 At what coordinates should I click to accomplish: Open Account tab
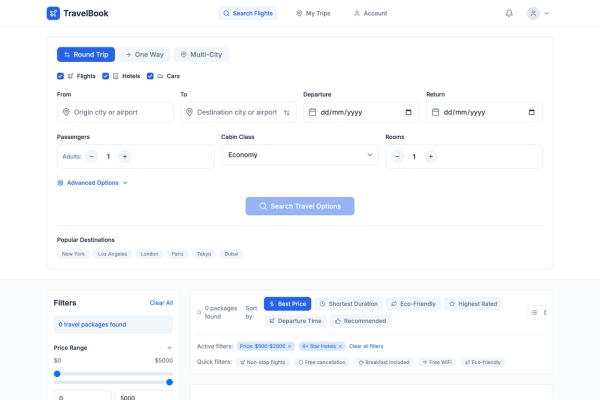(x=370, y=13)
